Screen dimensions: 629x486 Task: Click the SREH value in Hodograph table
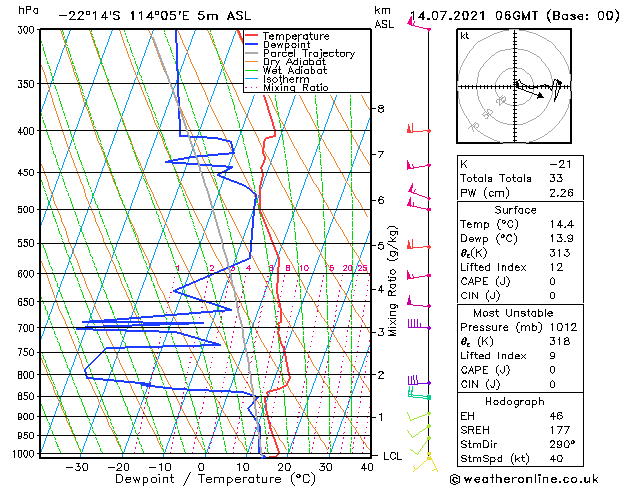point(560,430)
